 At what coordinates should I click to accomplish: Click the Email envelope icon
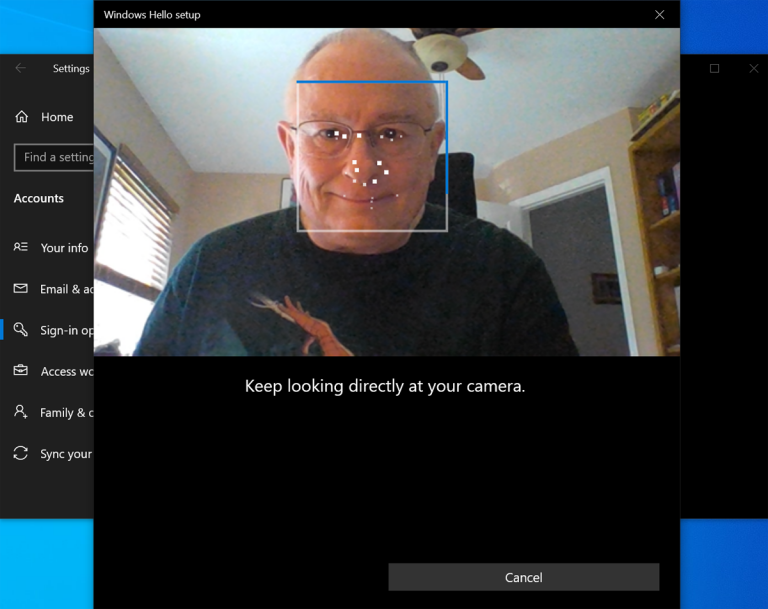21,288
